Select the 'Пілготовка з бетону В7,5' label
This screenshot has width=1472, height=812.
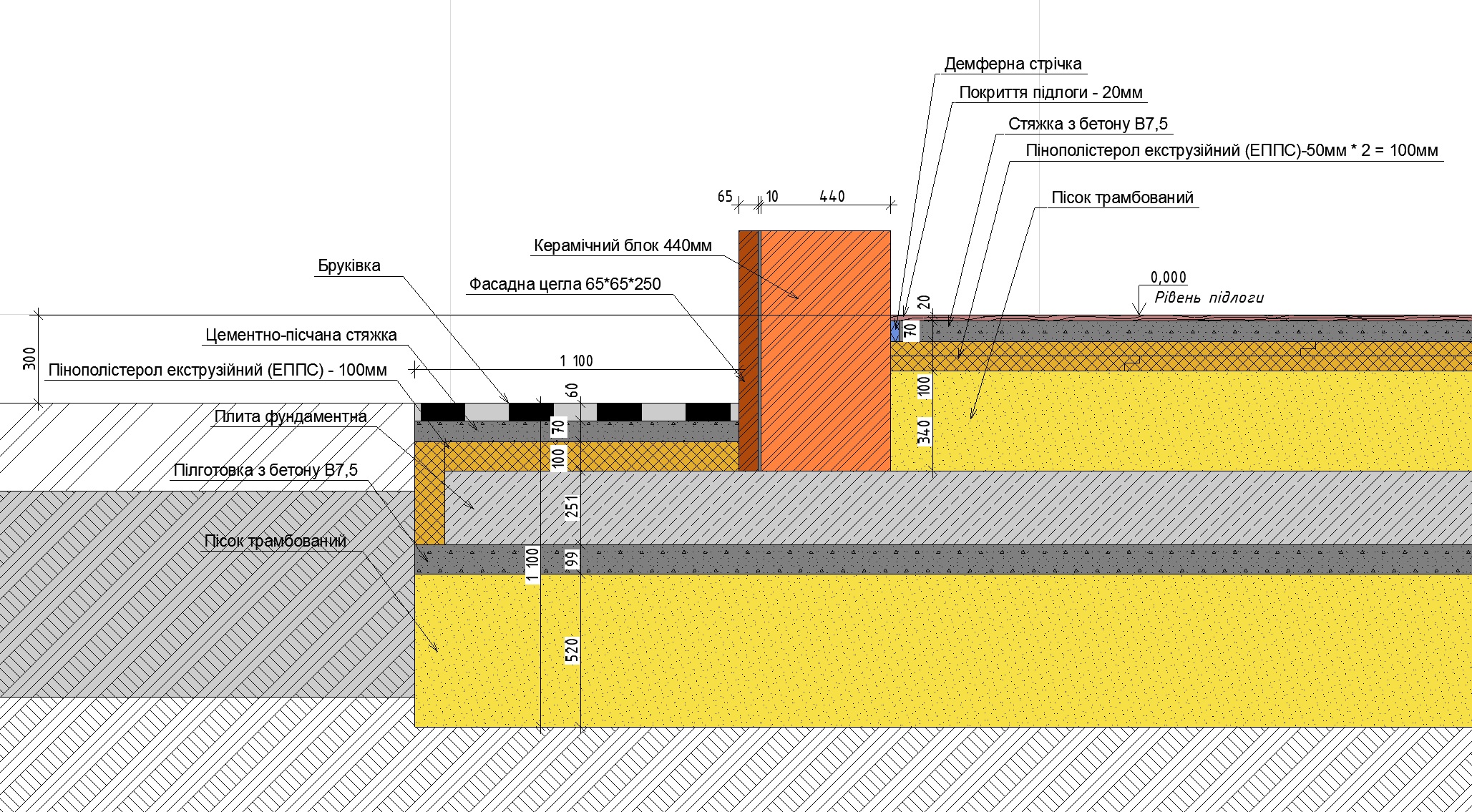265,470
